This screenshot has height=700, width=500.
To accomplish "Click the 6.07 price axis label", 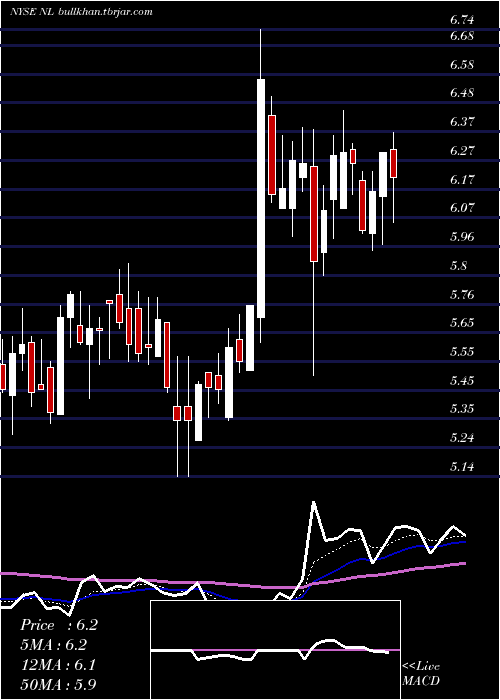I will pyautogui.click(x=462, y=208).
